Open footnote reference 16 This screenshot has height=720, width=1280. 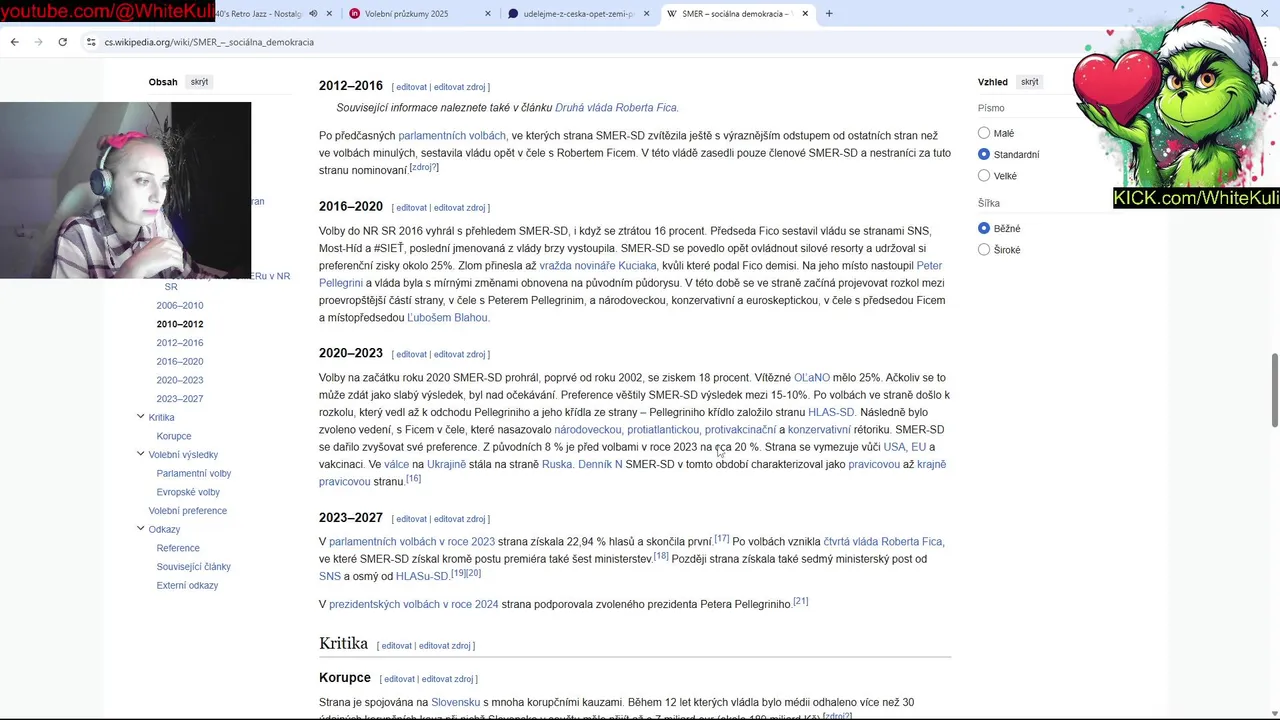click(413, 479)
